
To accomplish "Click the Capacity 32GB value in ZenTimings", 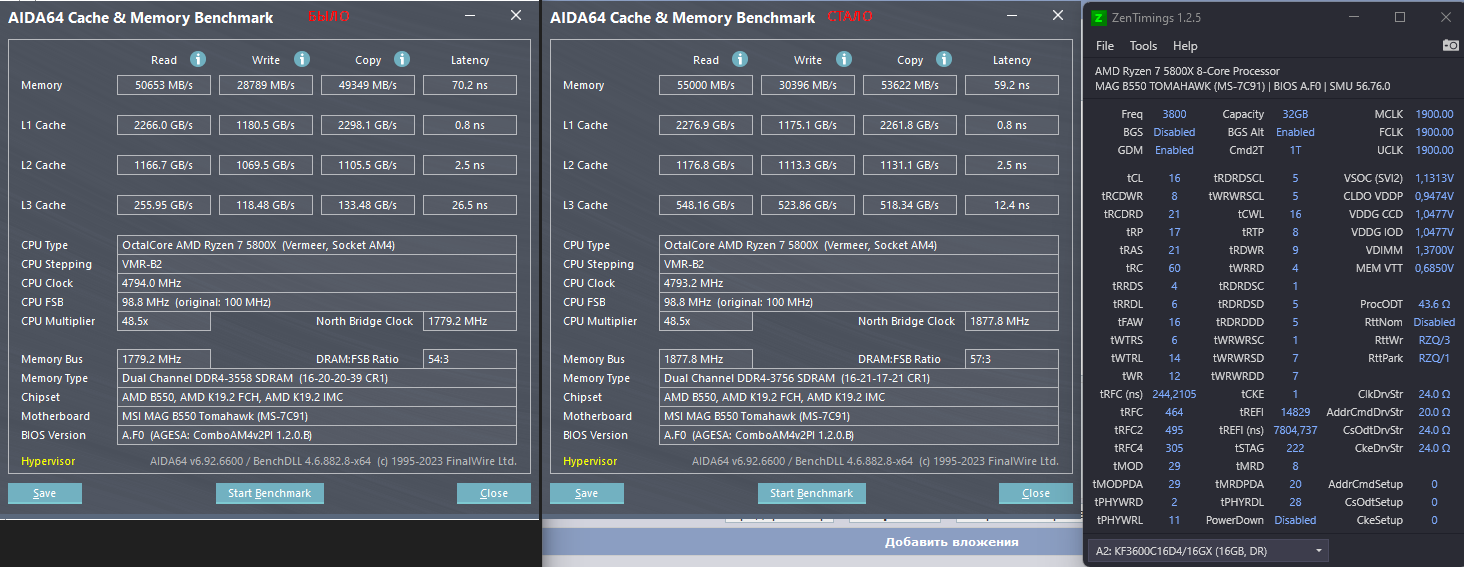I will pyautogui.click(x=1295, y=114).
